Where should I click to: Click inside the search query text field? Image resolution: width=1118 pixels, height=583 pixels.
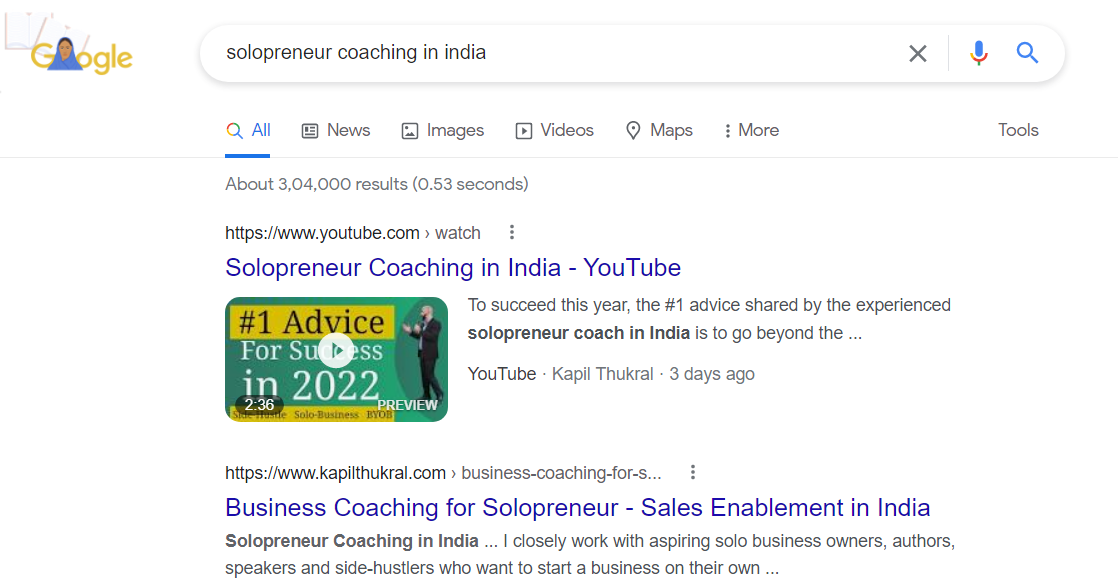[x=550, y=53]
